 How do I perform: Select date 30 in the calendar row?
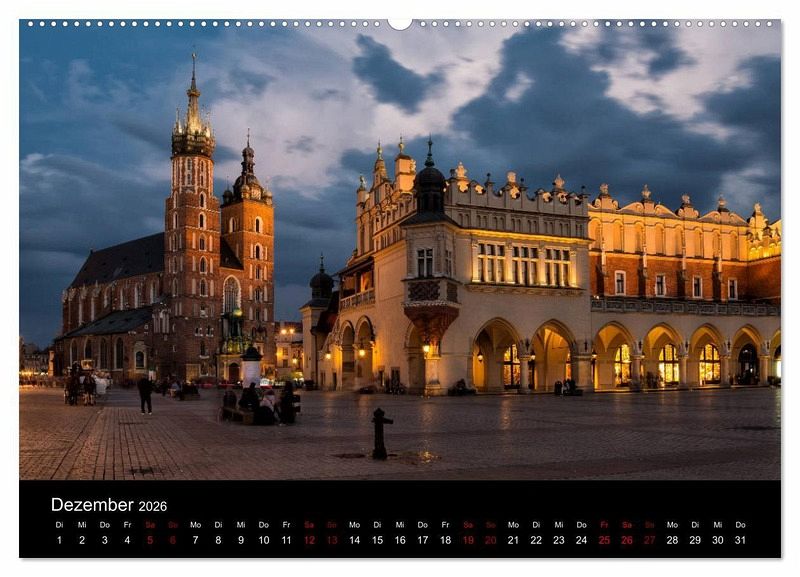click(718, 540)
